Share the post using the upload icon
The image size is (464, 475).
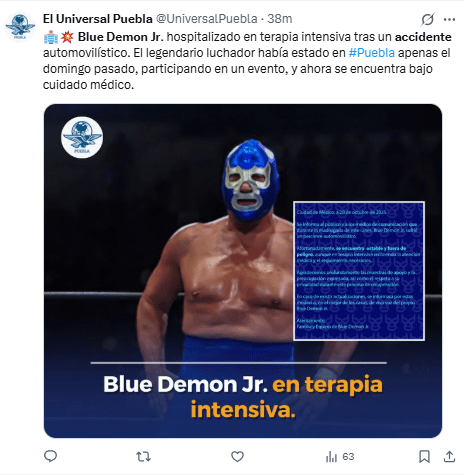[449, 456]
